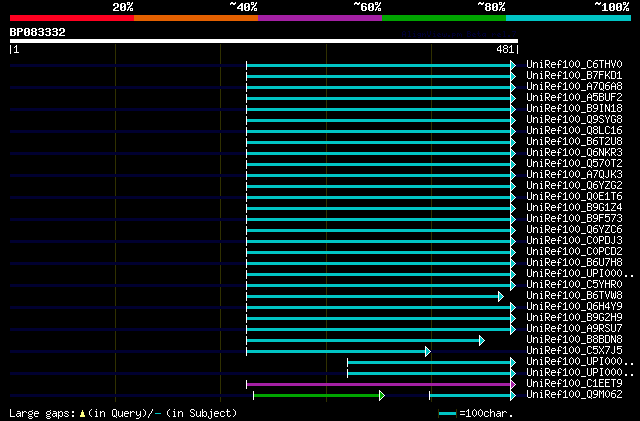Click the query end position 481 marker
The width and height of the screenshot is (640, 421).
(x=505, y=49)
